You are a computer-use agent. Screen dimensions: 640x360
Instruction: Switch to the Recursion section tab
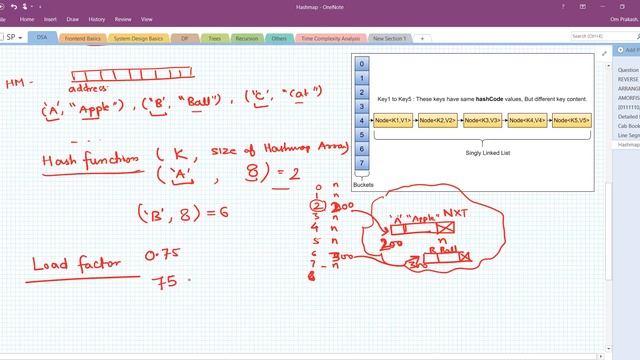tap(247, 38)
